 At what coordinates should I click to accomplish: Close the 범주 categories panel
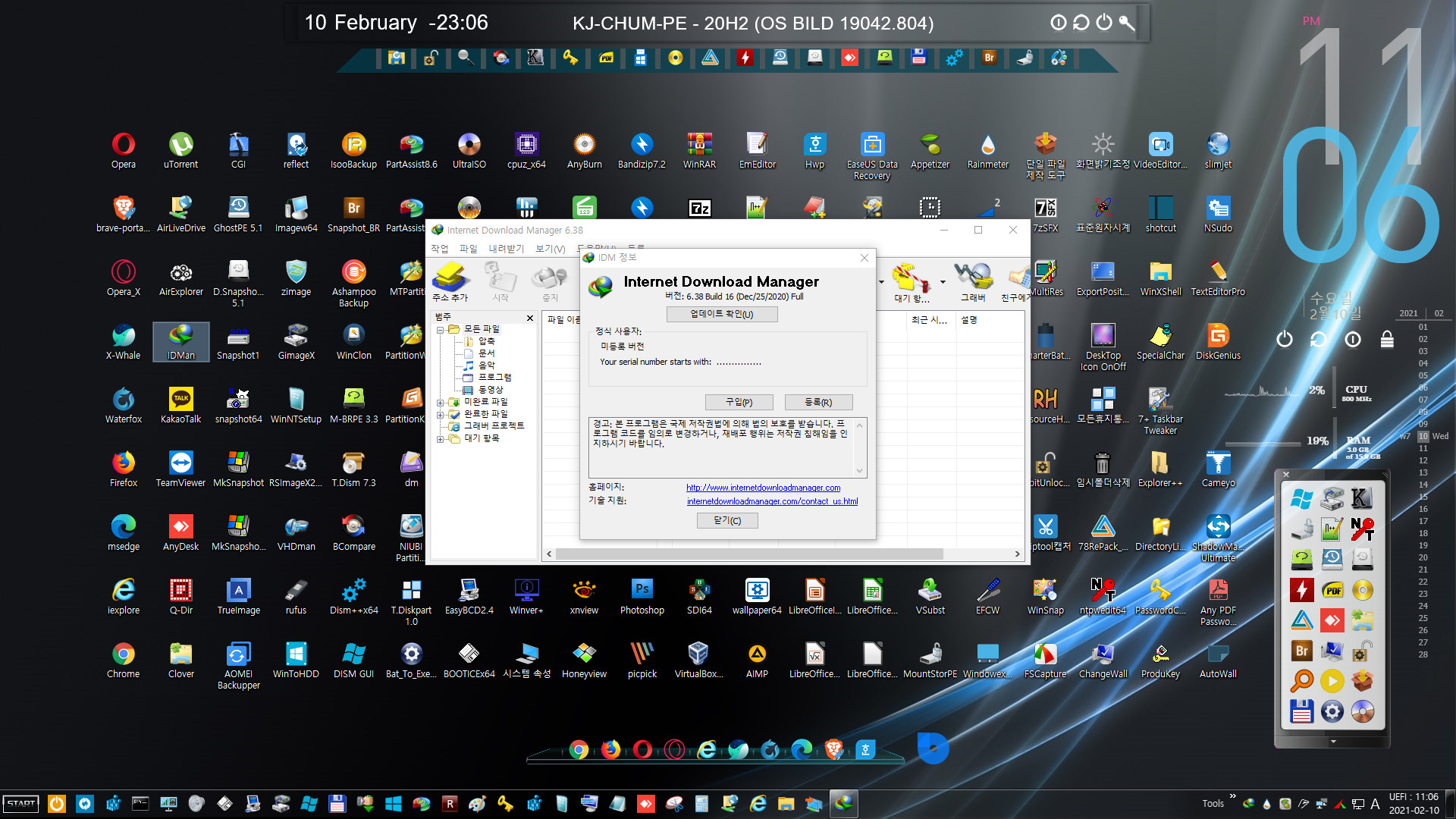pyautogui.click(x=530, y=317)
